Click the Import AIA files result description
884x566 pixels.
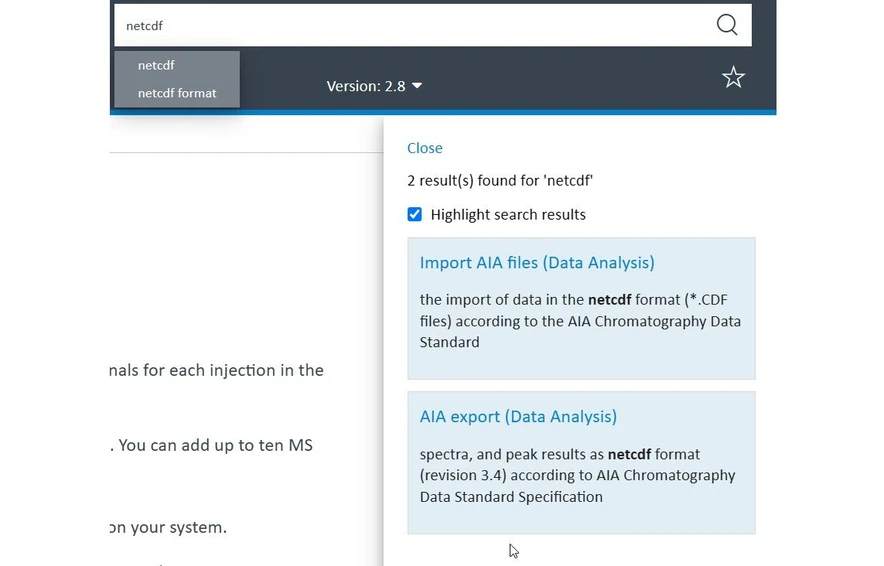click(x=580, y=321)
